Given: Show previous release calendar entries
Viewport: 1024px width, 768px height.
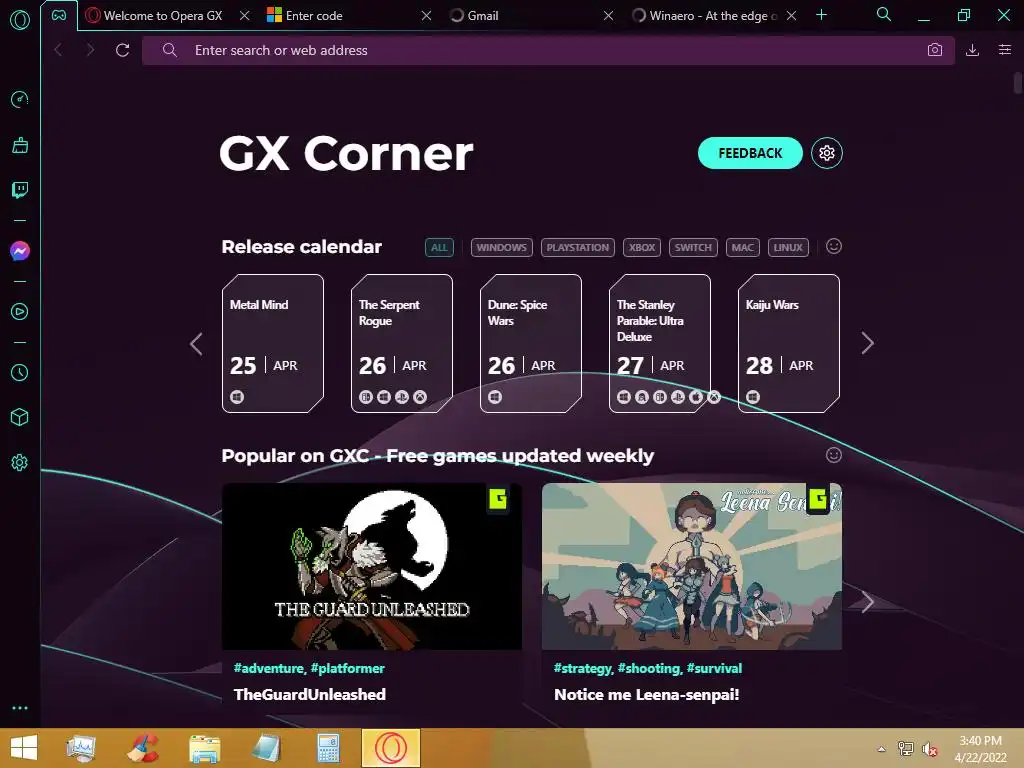Looking at the screenshot, I should (x=196, y=344).
